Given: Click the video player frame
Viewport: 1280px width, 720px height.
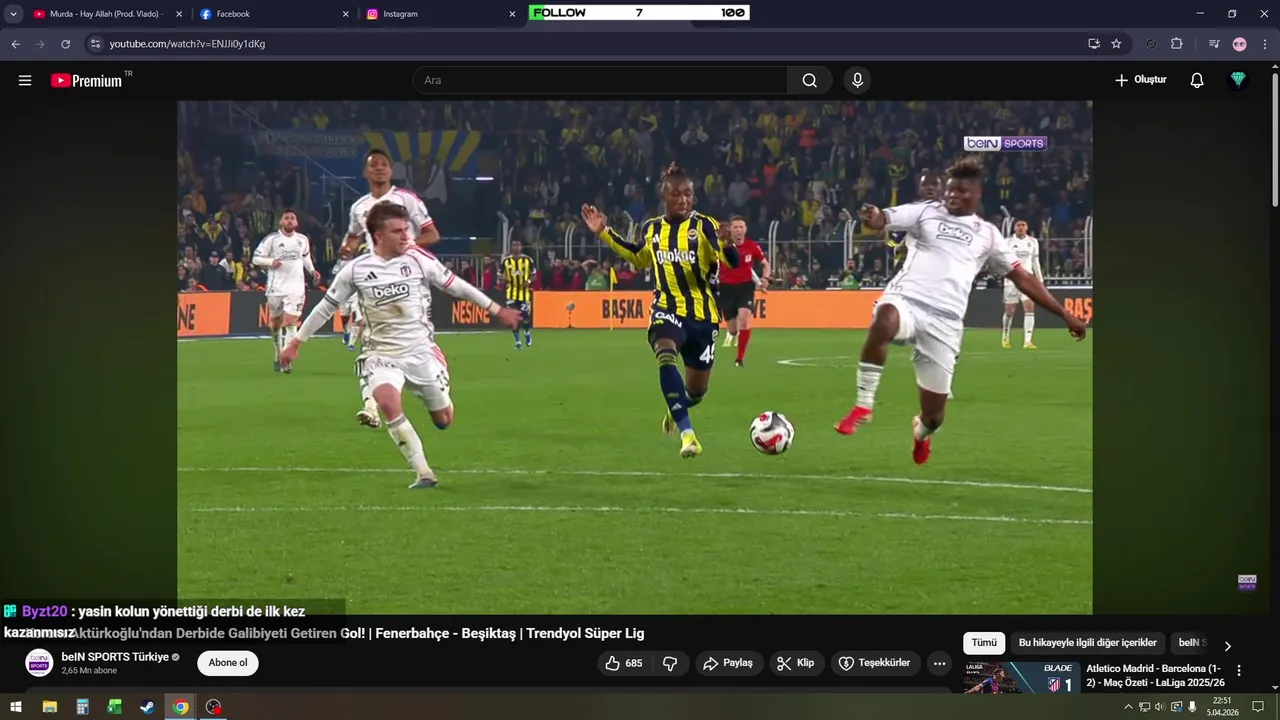Looking at the screenshot, I should click(x=635, y=357).
